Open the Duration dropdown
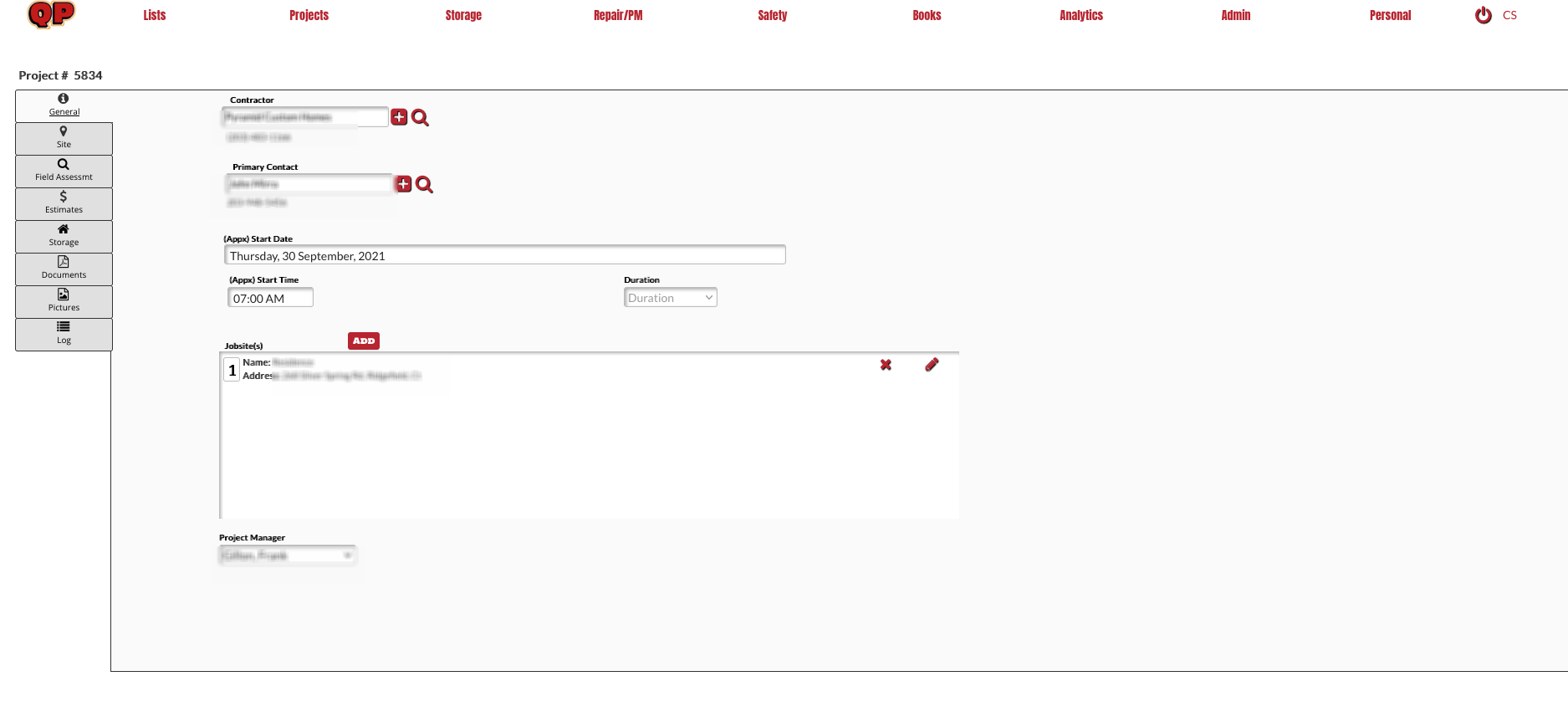Image resolution: width=1568 pixels, height=707 pixels. (670, 298)
